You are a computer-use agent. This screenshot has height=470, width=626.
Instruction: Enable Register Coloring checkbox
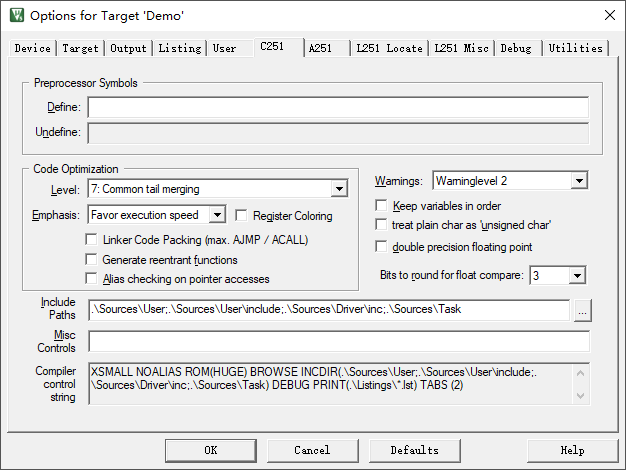point(242,215)
